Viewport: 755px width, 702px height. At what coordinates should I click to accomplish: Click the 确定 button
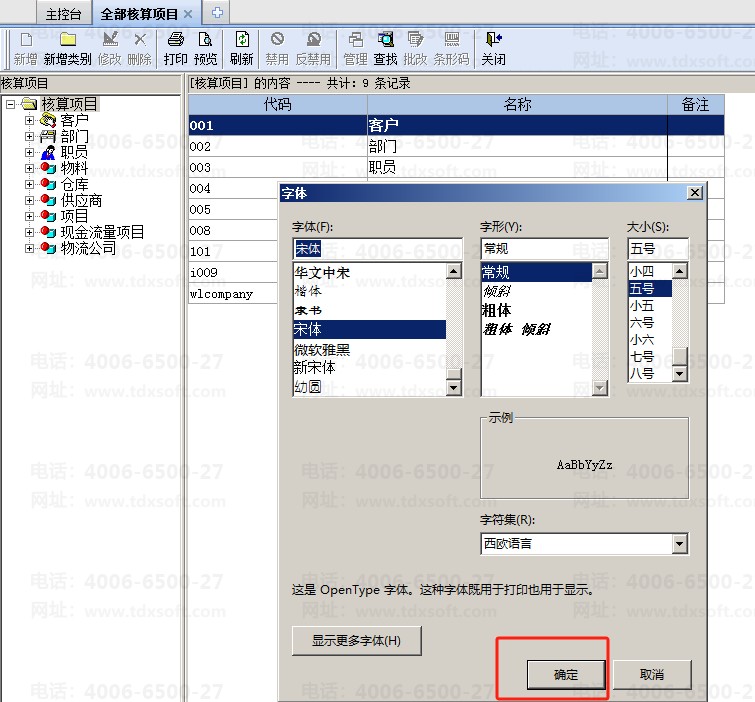(x=566, y=675)
